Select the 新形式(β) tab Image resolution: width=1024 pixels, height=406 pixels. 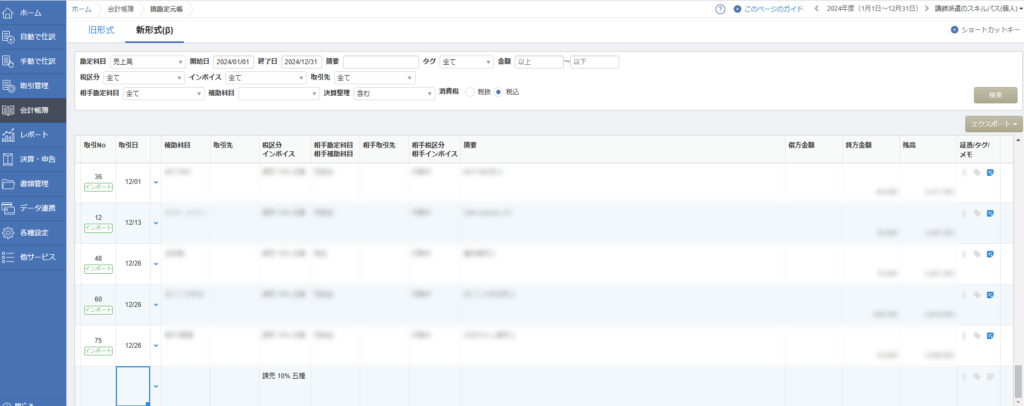[x=154, y=31]
